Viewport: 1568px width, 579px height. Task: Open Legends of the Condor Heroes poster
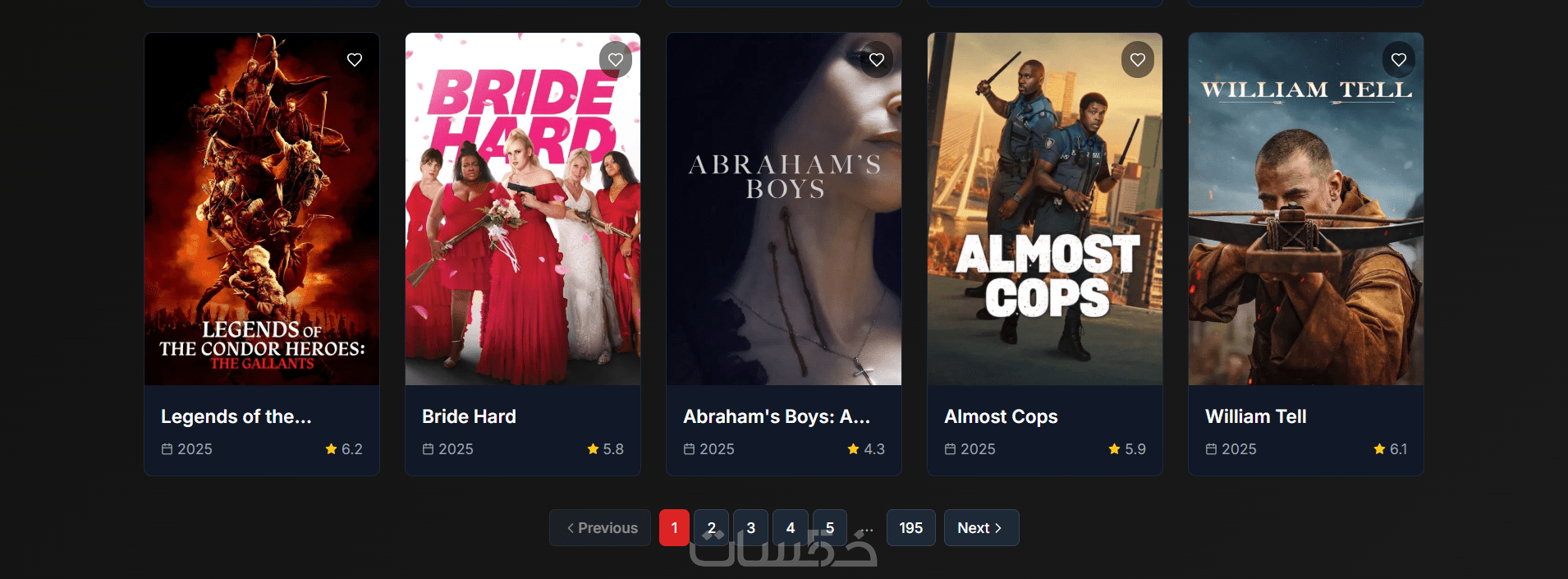point(262,209)
